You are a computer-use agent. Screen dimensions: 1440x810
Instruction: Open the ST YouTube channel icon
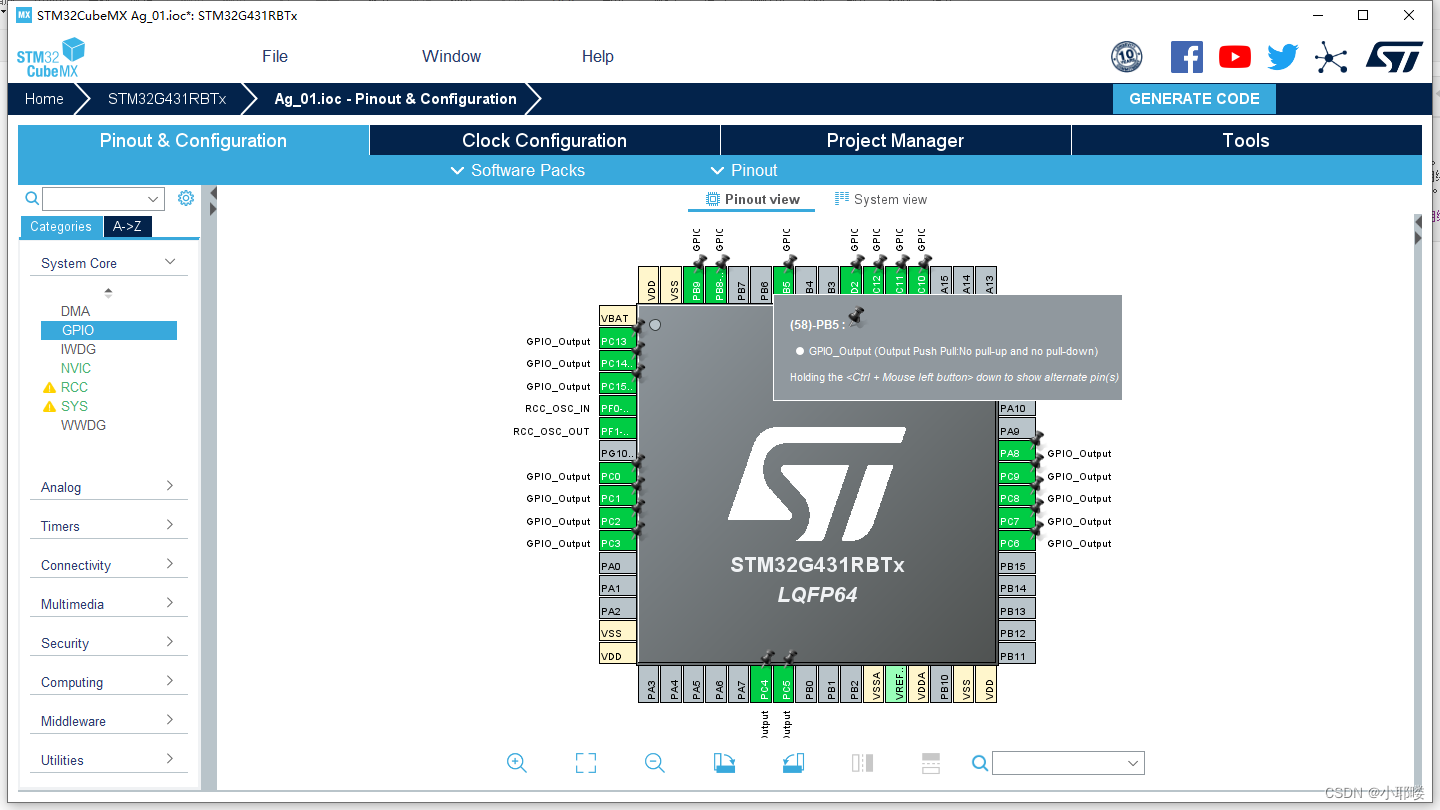(1235, 57)
